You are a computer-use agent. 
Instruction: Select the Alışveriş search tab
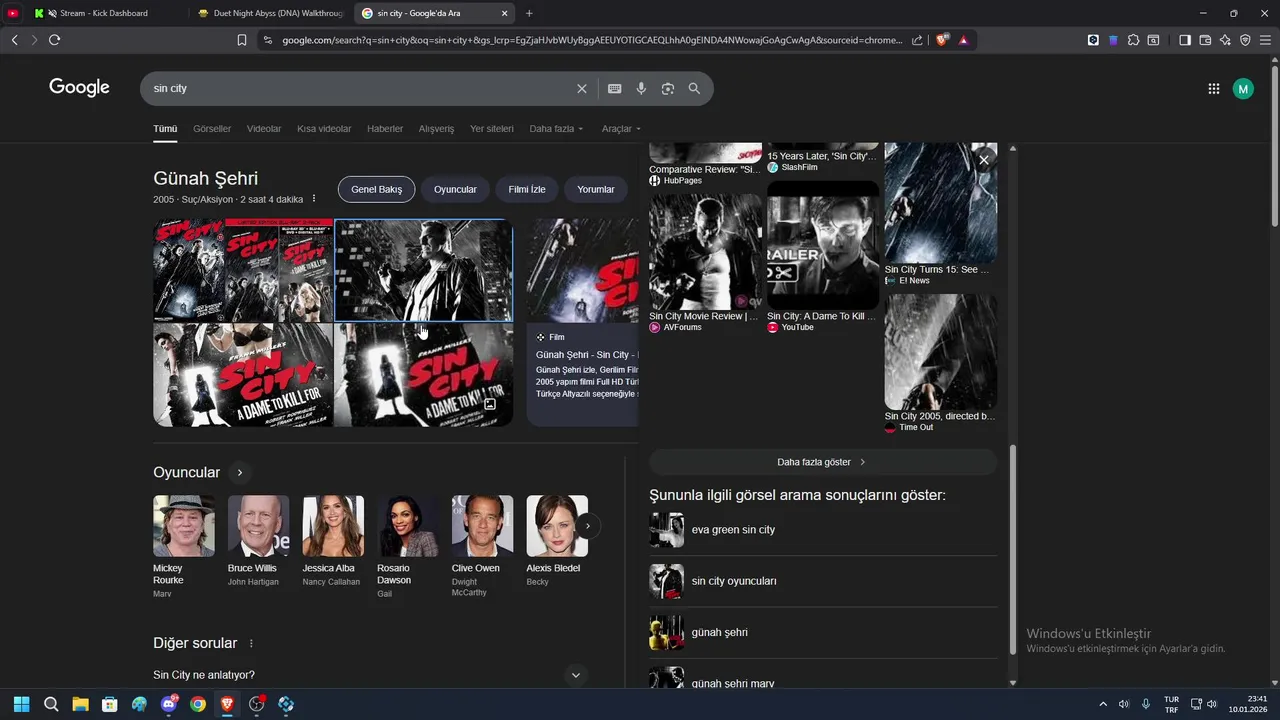point(436,129)
